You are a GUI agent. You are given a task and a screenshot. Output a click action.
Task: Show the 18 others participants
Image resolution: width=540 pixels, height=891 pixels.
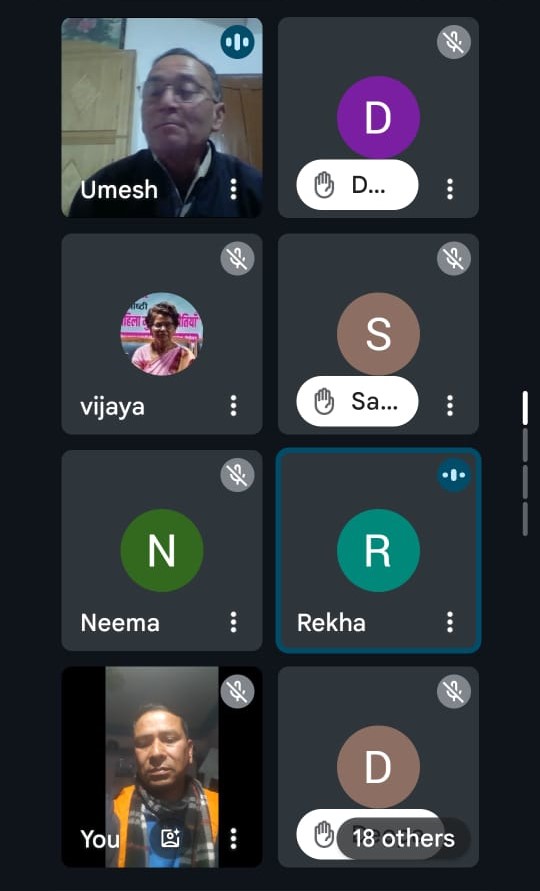404,838
